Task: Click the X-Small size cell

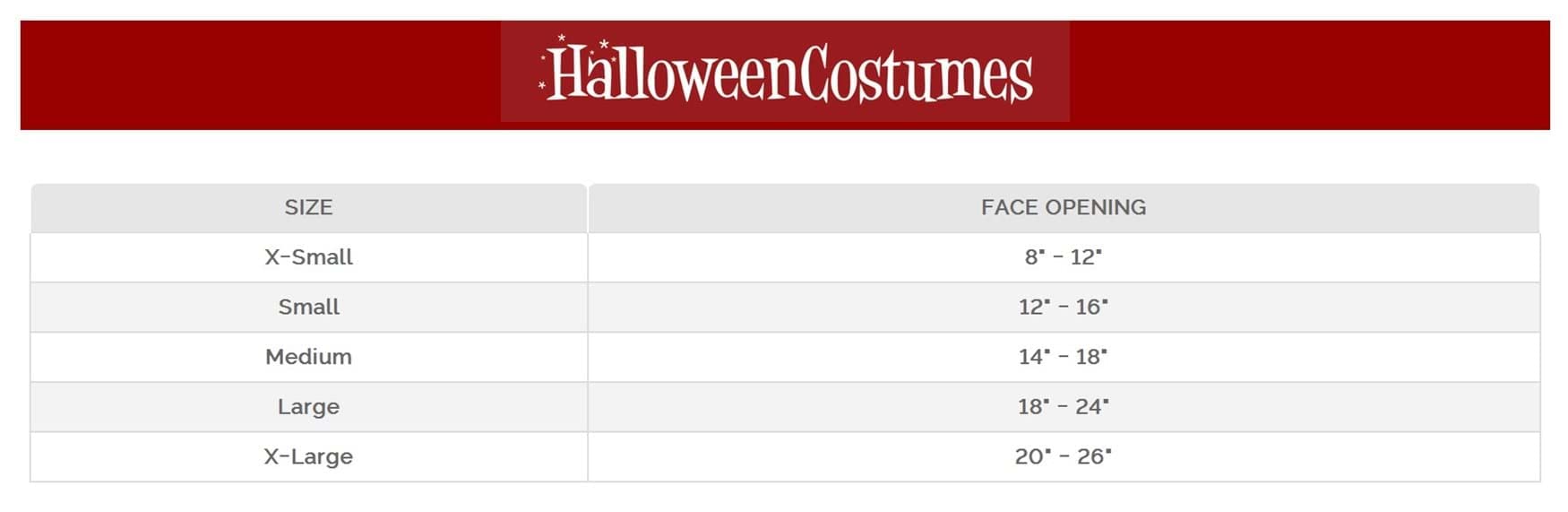Action: click(308, 257)
